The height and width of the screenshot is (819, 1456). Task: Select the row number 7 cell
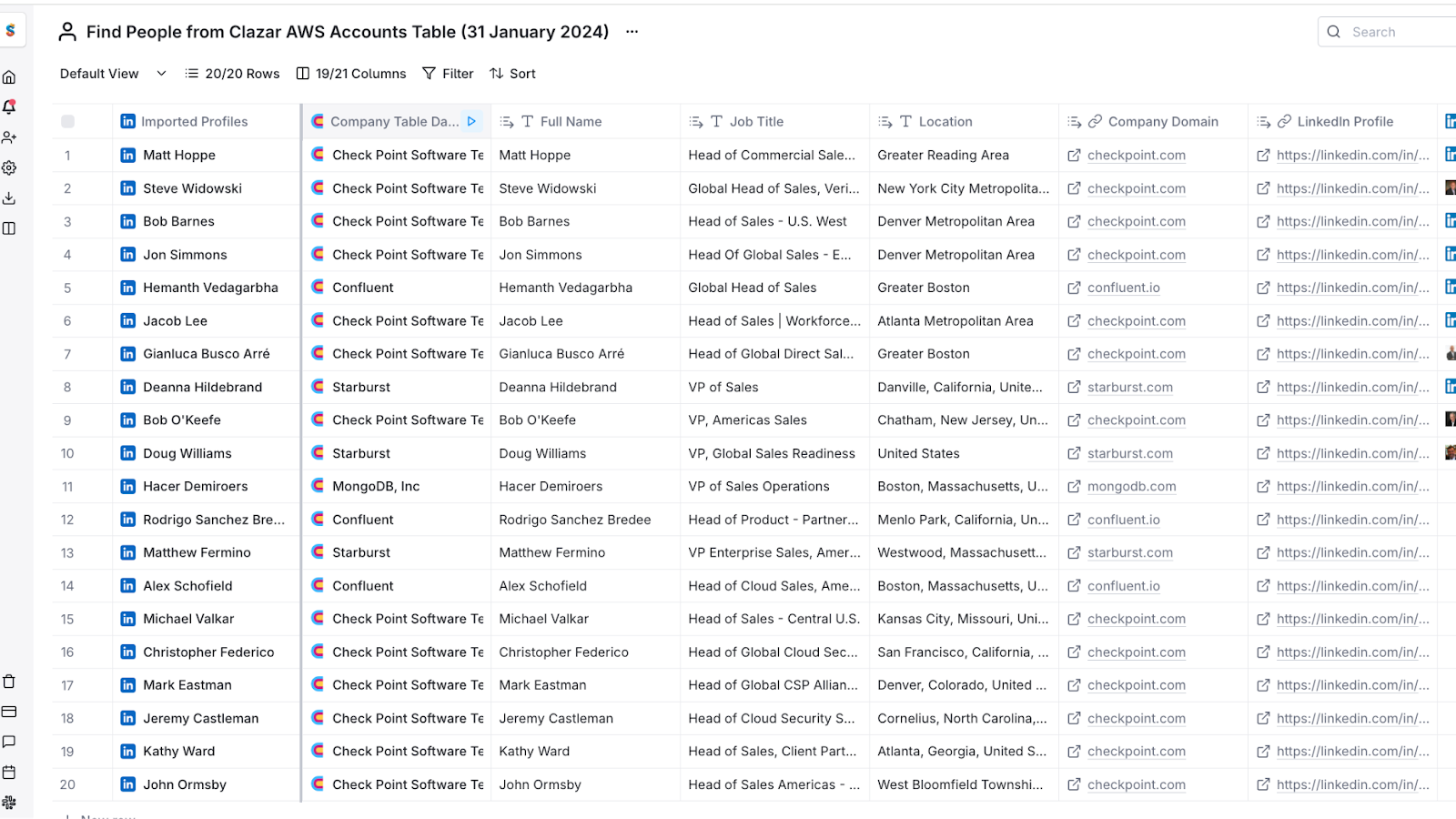67,354
